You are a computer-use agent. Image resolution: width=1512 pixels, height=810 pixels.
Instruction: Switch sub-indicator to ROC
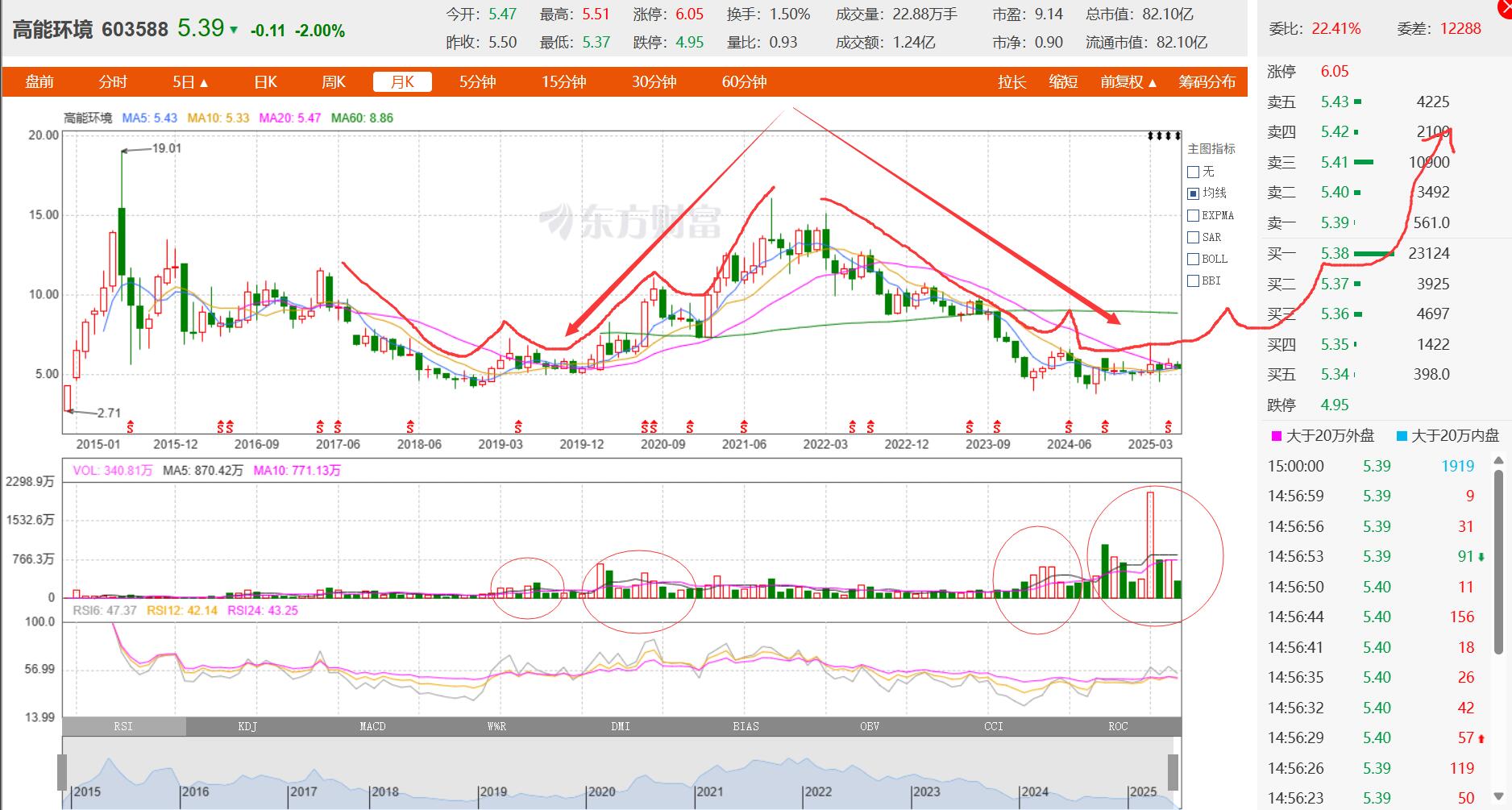[x=1118, y=726]
